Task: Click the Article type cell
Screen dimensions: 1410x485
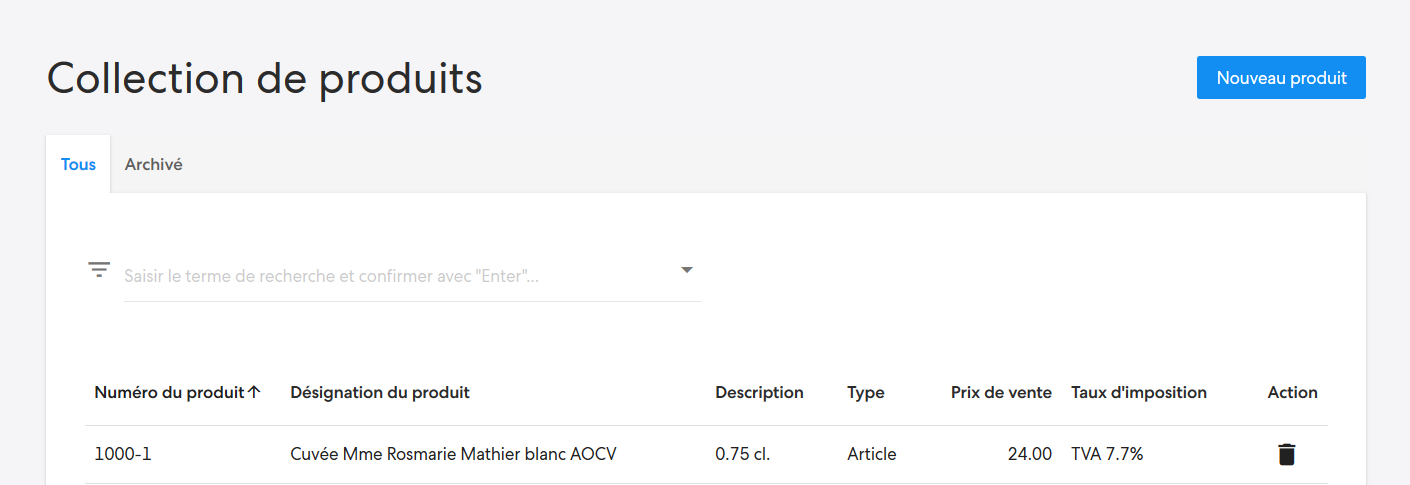Action: coord(872,454)
